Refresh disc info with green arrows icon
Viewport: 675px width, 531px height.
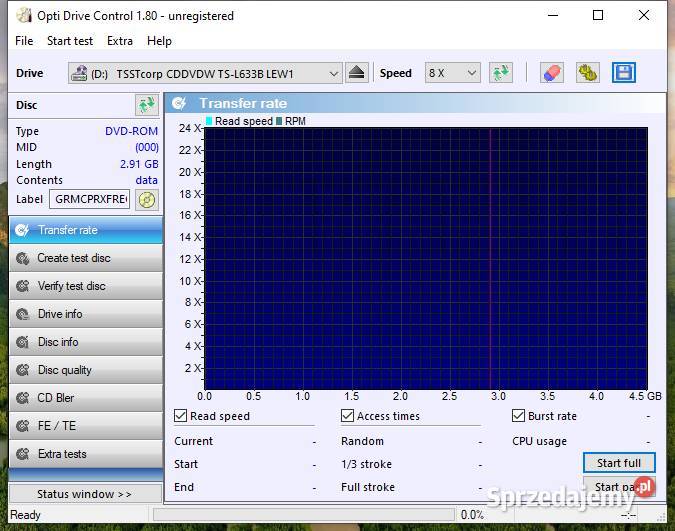147,105
